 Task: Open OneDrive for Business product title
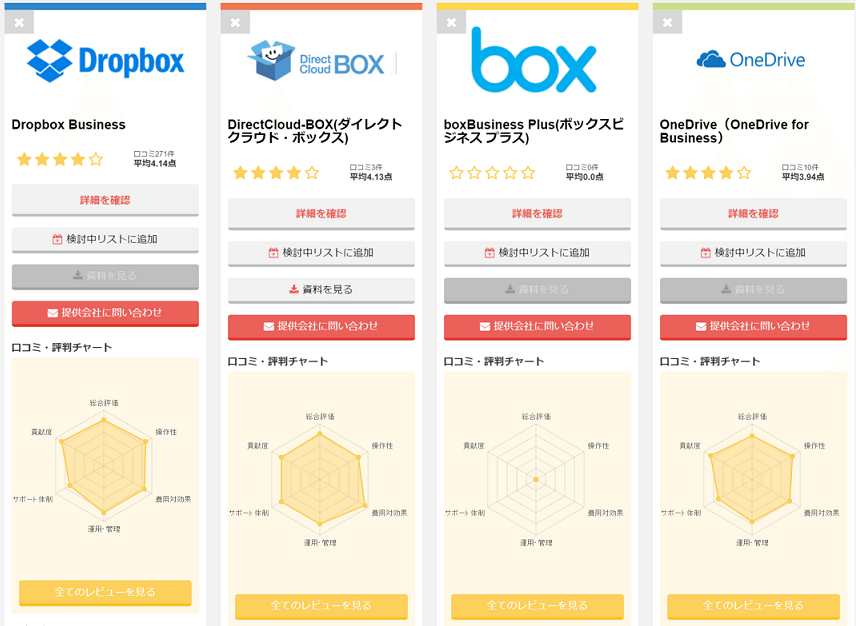click(734, 131)
